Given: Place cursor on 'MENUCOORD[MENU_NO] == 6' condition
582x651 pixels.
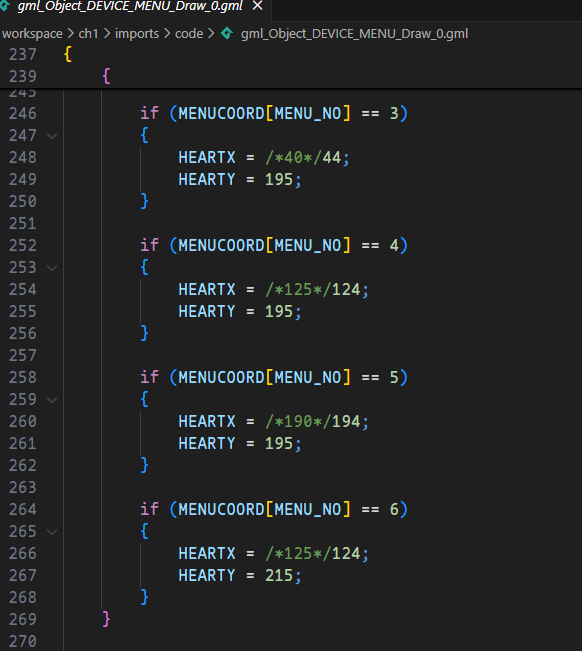Looking at the screenshot, I should pyautogui.click(x=289, y=509).
